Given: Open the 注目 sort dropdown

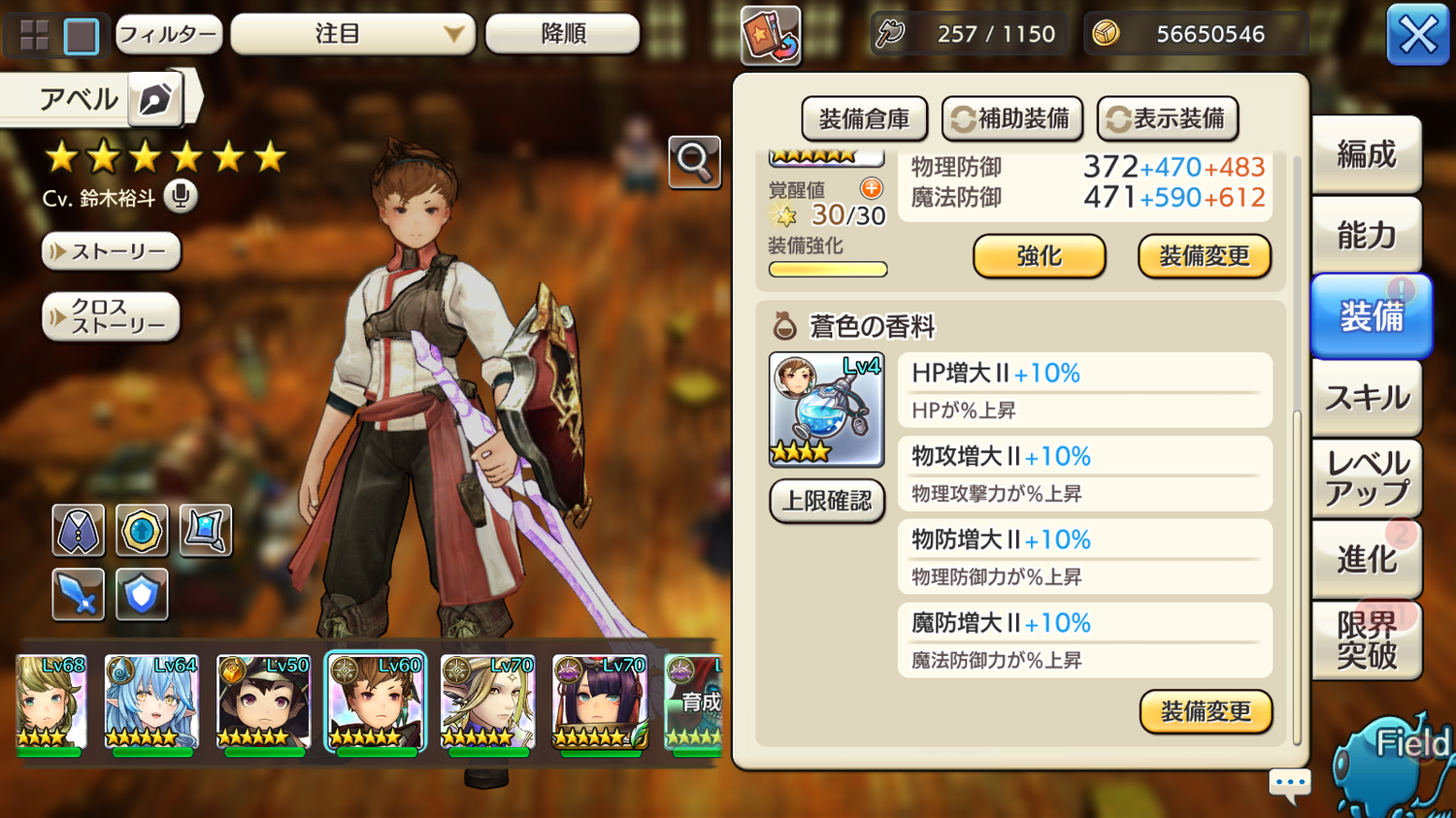Looking at the screenshot, I should (x=353, y=34).
